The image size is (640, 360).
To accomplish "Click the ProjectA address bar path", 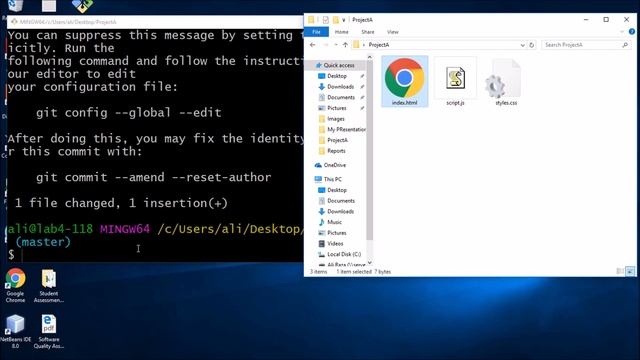I will (x=378, y=45).
